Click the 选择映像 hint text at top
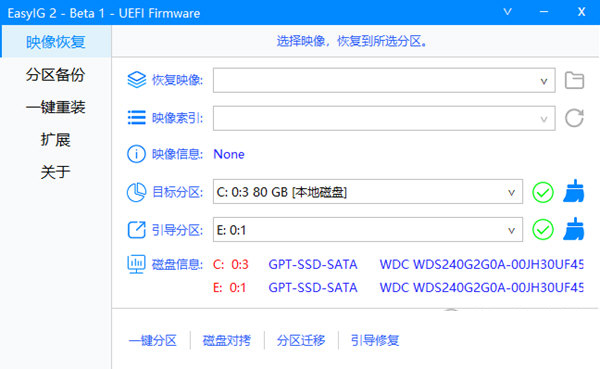 point(352,41)
